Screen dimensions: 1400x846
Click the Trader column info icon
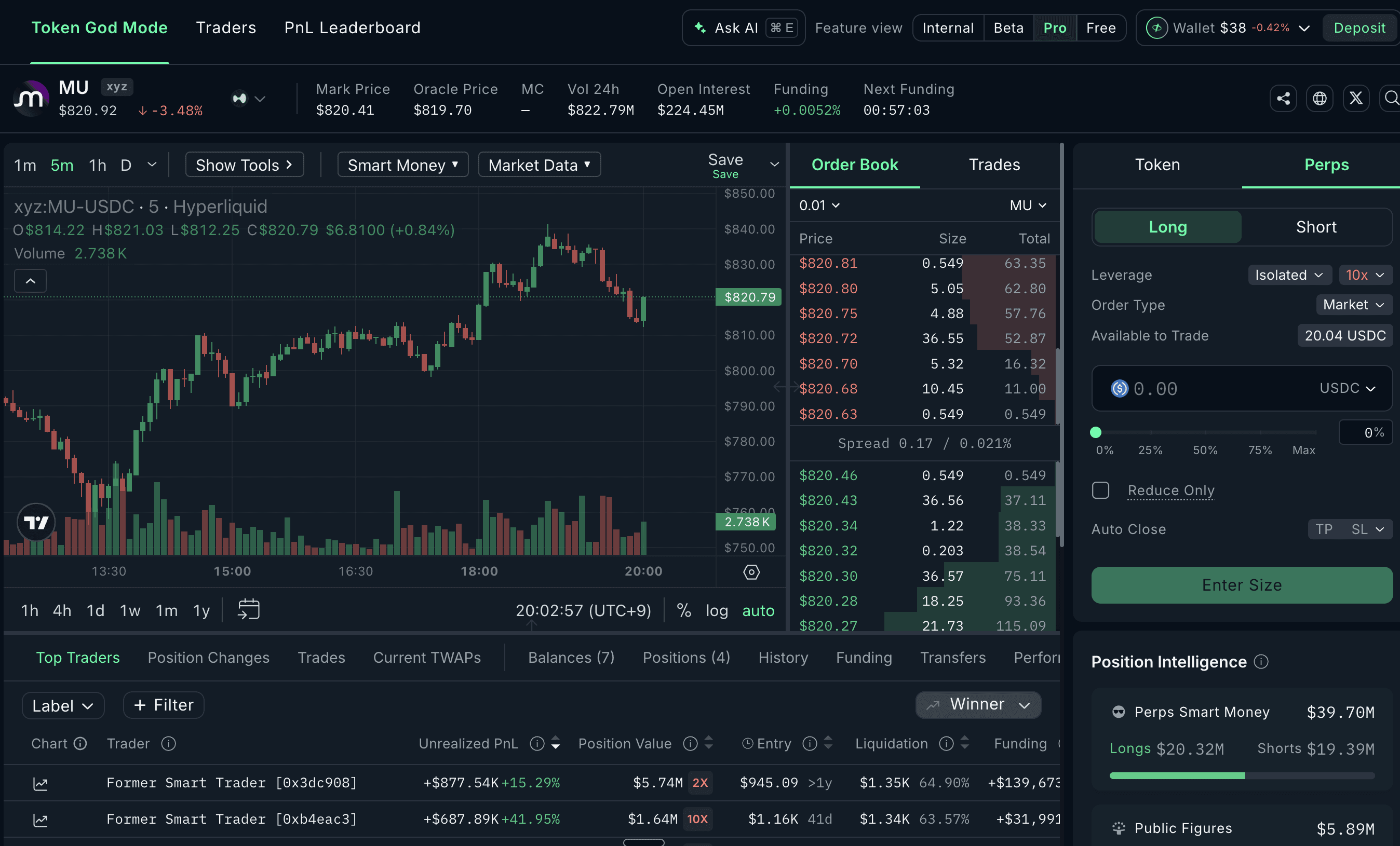click(x=168, y=743)
